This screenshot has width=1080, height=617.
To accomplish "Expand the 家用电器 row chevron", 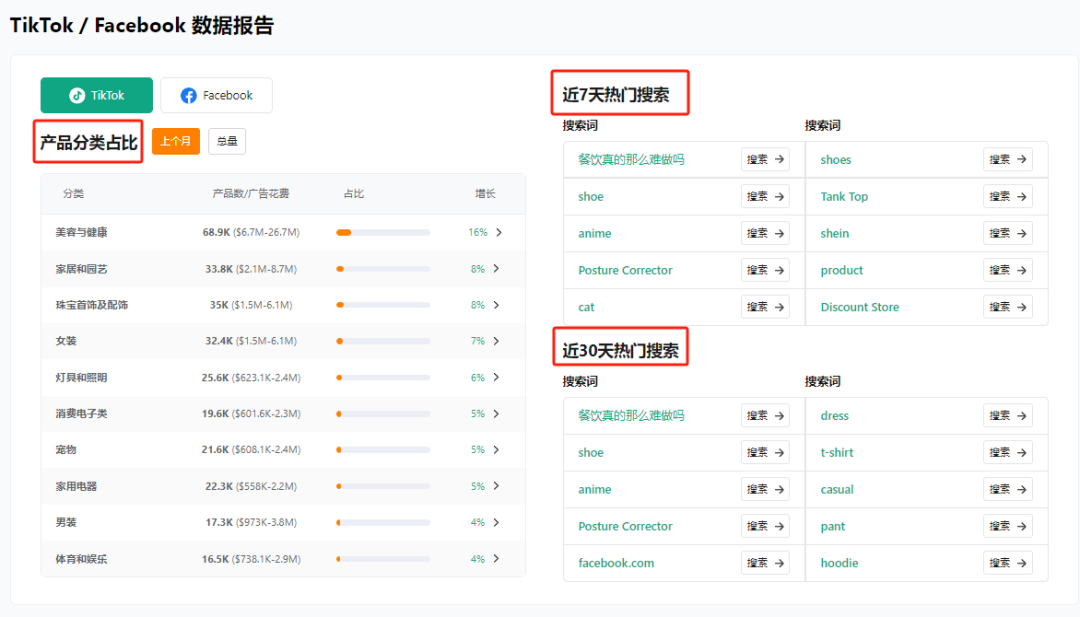I will click(x=497, y=486).
